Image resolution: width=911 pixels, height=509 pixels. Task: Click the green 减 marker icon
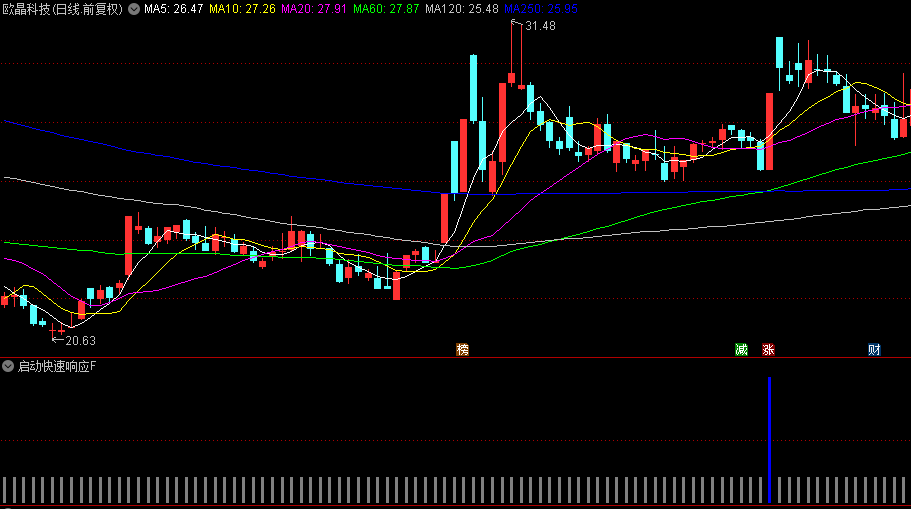741,349
